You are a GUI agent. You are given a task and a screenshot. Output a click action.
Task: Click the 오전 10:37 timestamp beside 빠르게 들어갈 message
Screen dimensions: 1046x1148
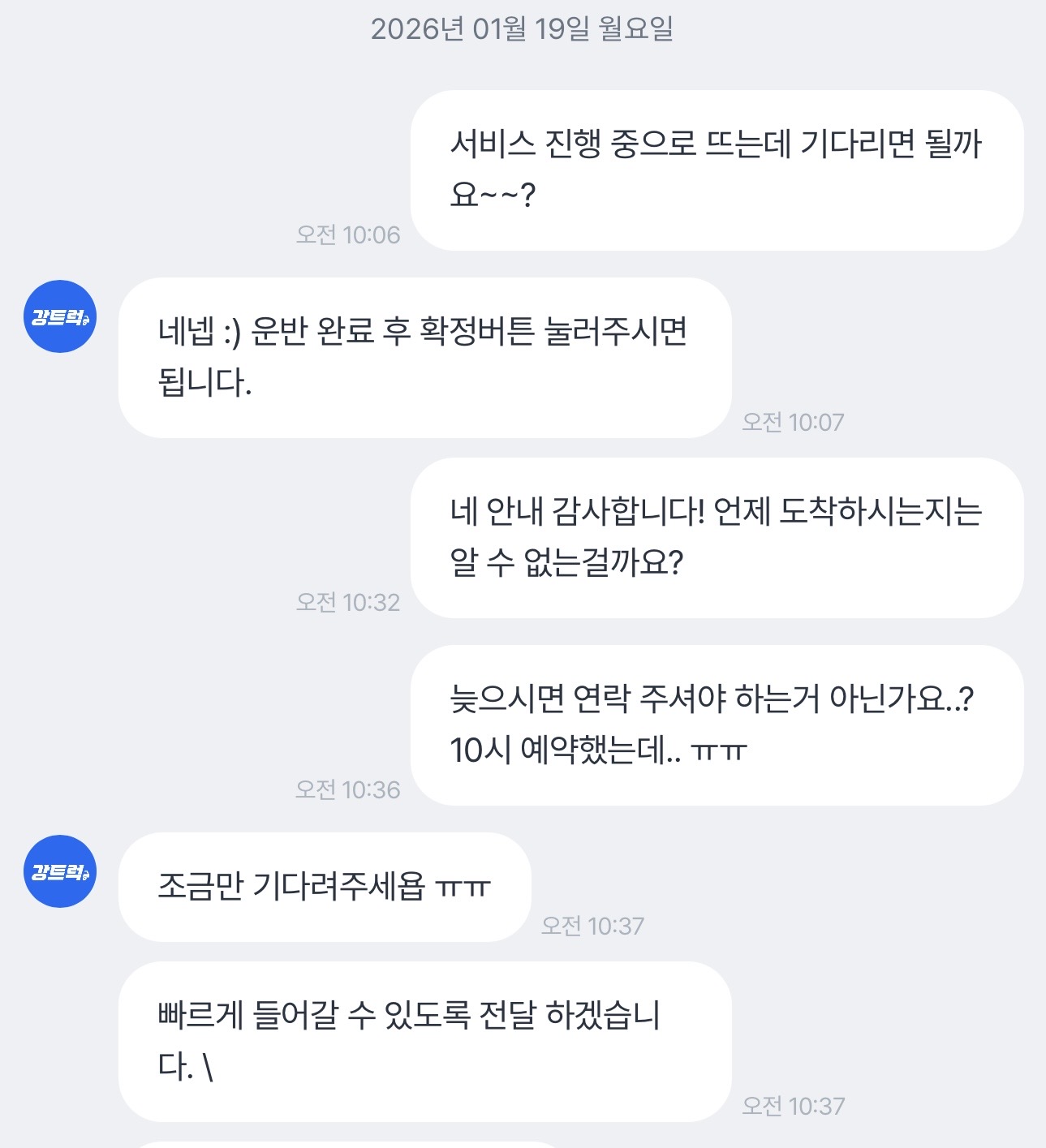coord(793,1107)
